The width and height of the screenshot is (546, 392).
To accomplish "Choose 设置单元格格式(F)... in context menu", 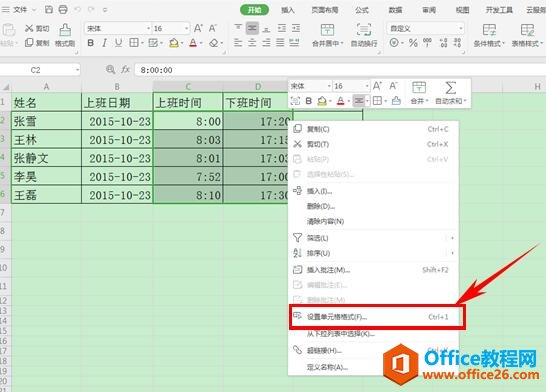I will [x=373, y=316].
